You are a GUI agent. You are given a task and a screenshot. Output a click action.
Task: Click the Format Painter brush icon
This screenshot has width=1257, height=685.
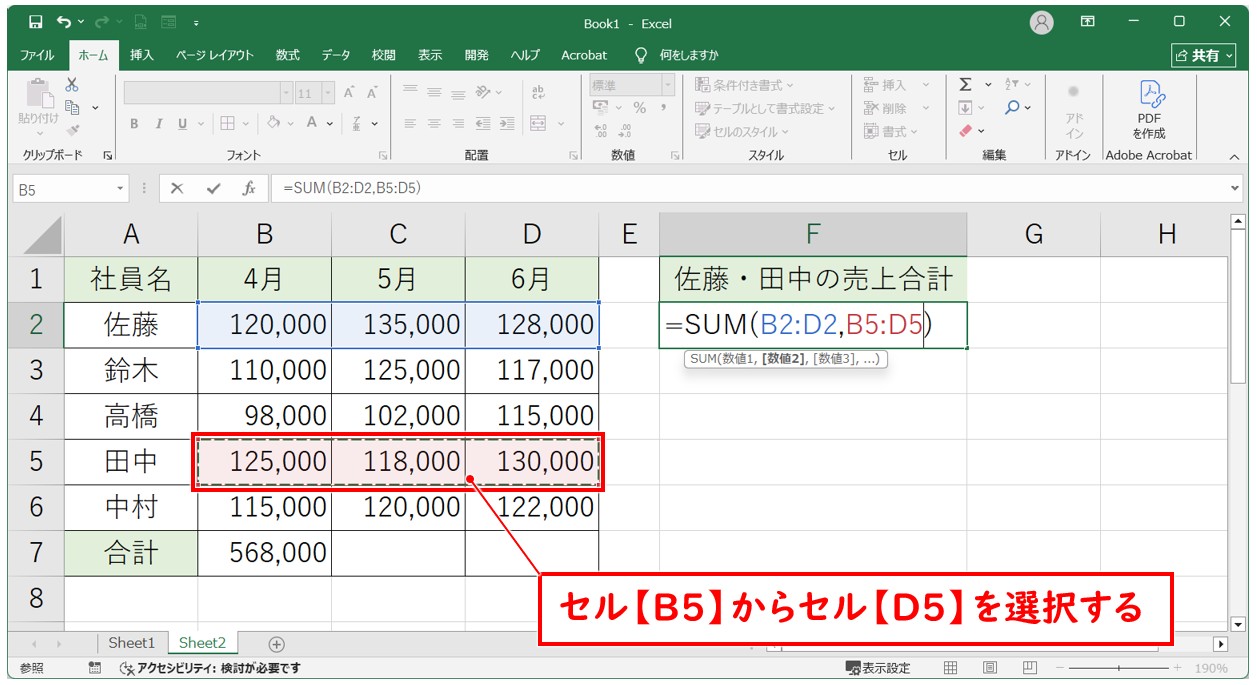[x=72, y=129]
